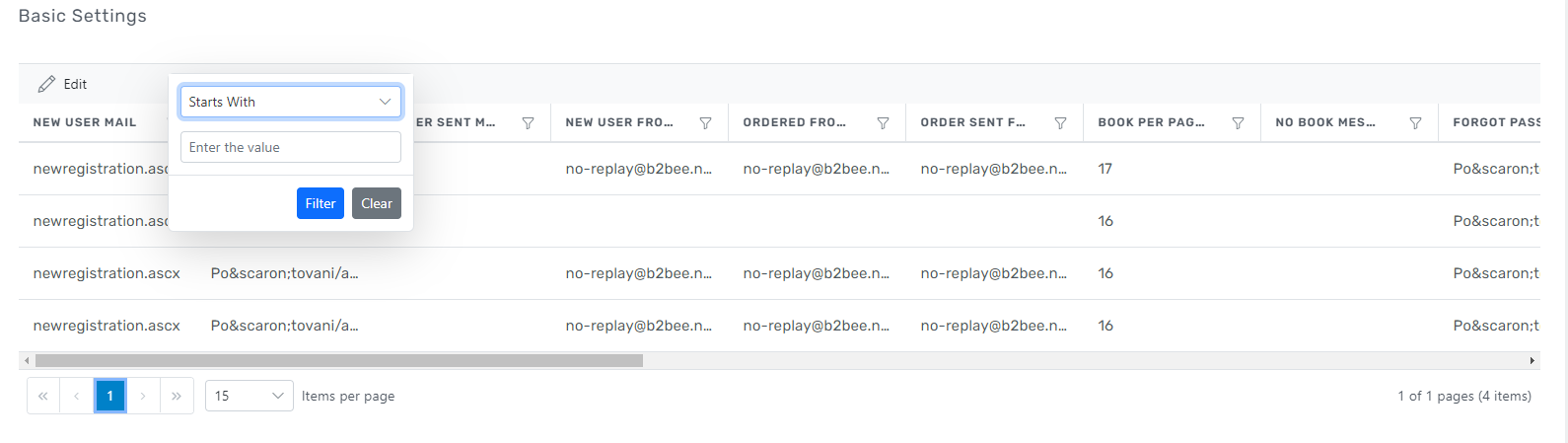
Task: Go to first page arrow
Action: [x=43, y=396]
